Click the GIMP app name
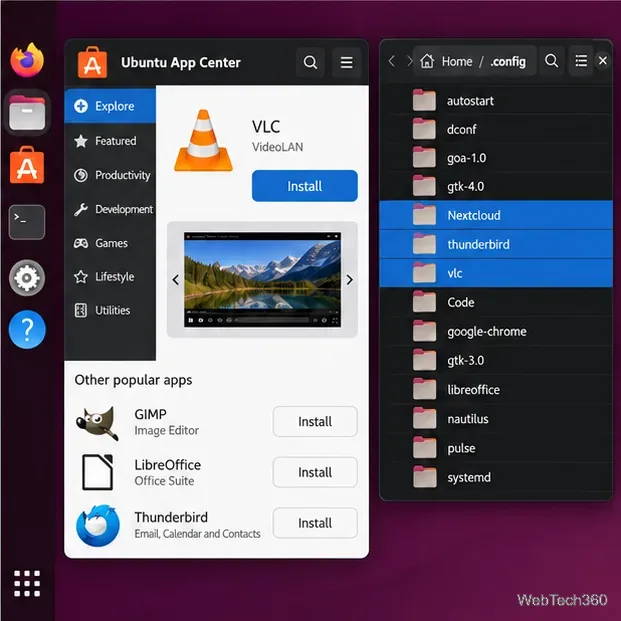 pyautogui.click(x=150, y=414)
